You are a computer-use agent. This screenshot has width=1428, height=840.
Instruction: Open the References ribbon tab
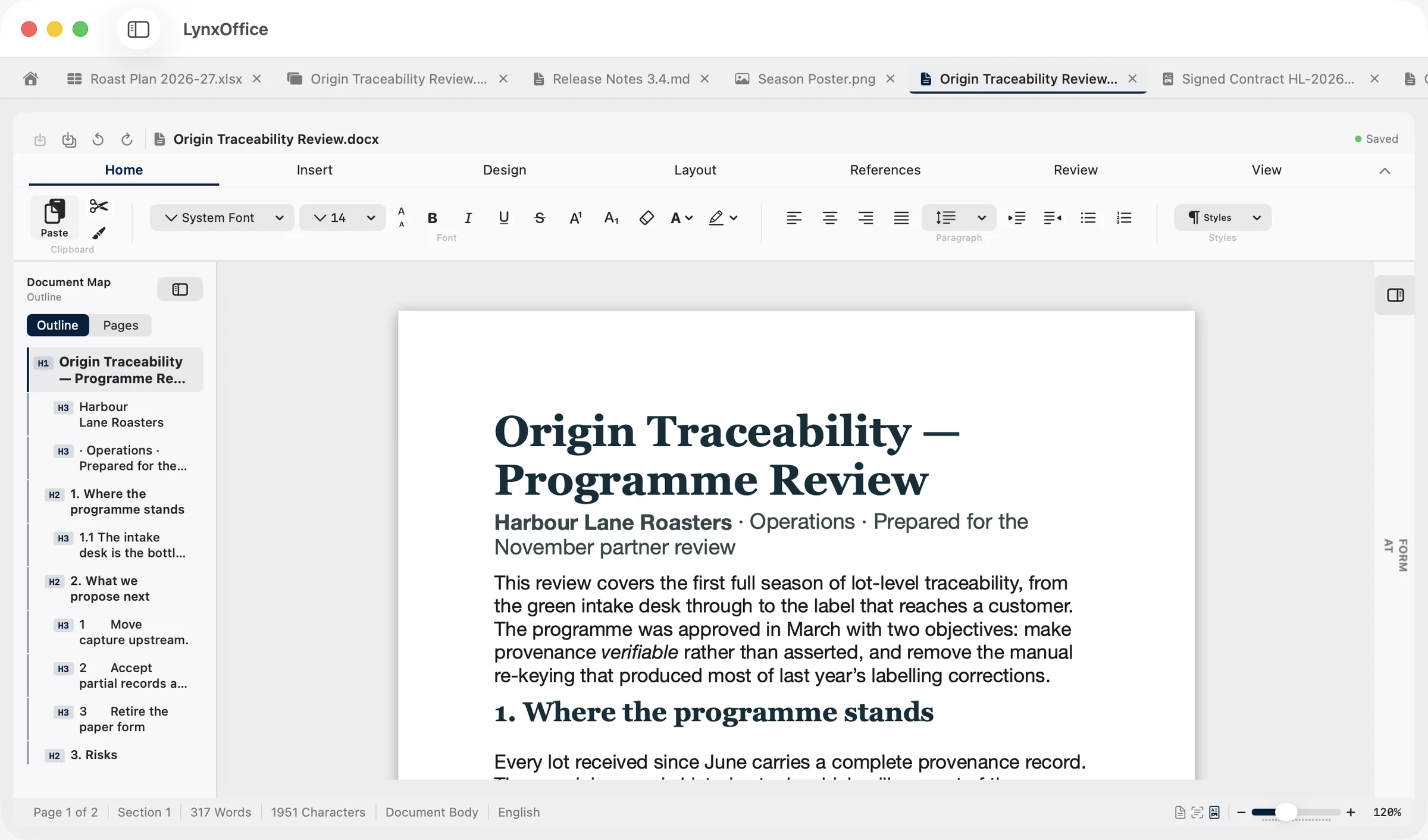(x=885, y=170)
